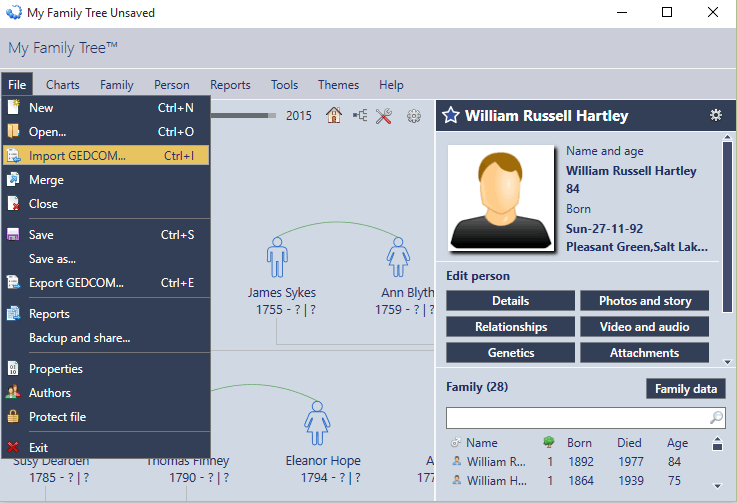
Task: Click the Open folder icon in File menu
Action: 13,131
